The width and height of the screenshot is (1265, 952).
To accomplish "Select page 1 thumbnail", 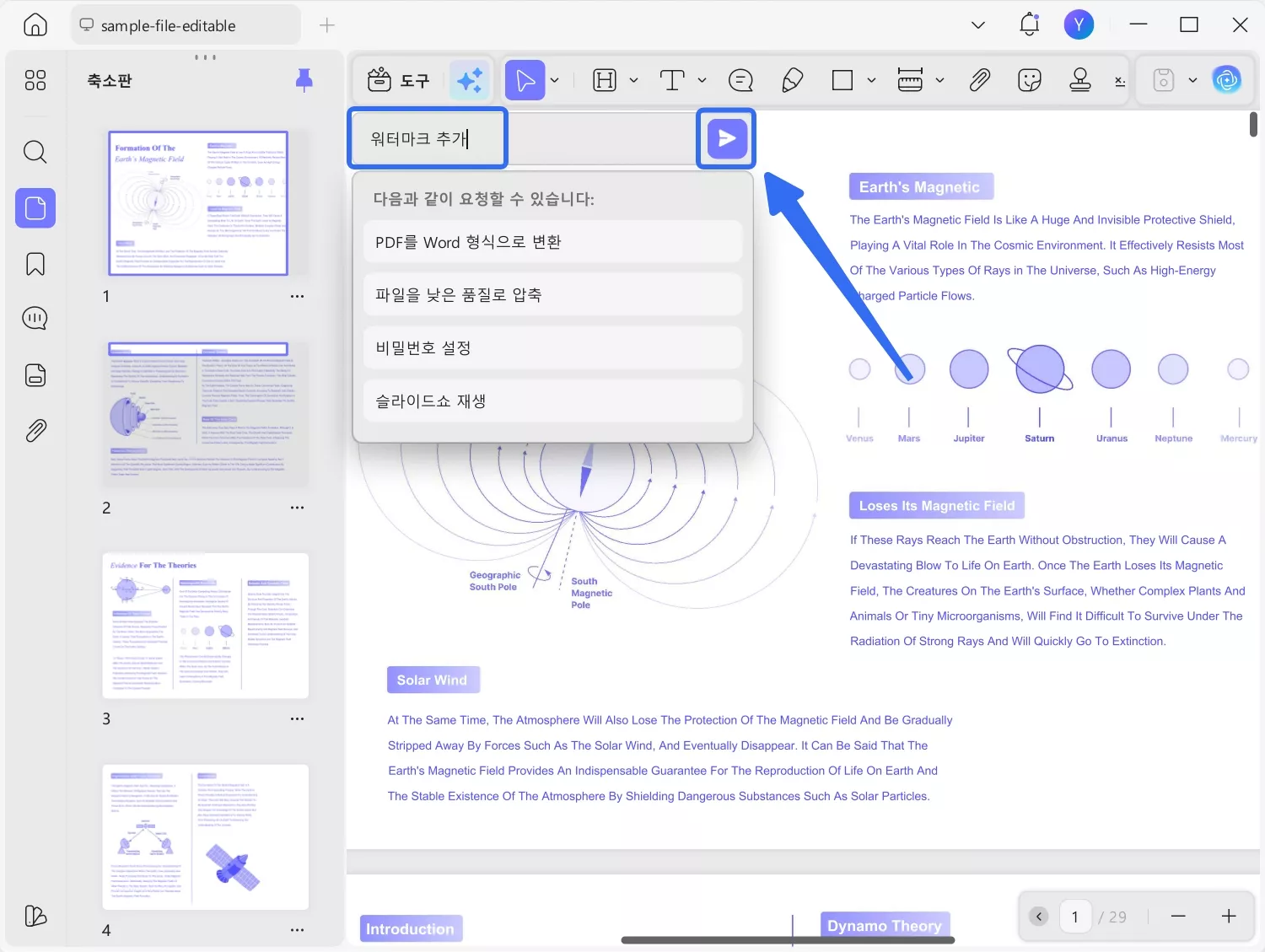I will pos(198,203).
